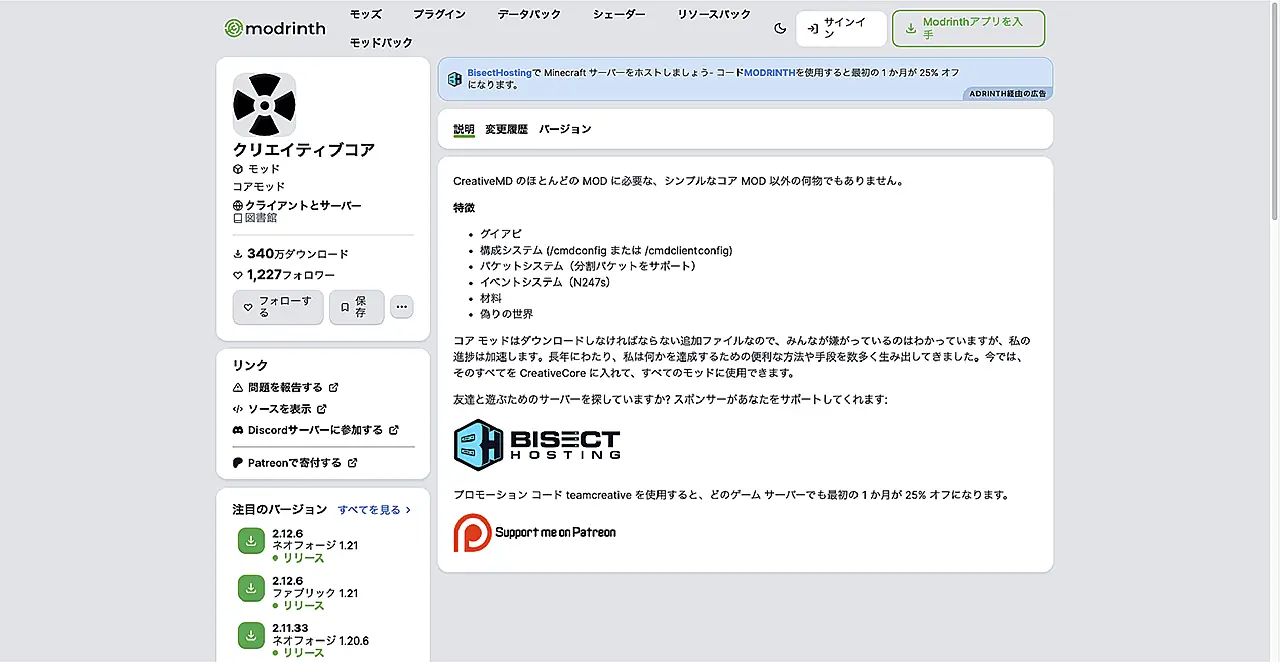Expand すべてを見る versions chevron link

374,509
